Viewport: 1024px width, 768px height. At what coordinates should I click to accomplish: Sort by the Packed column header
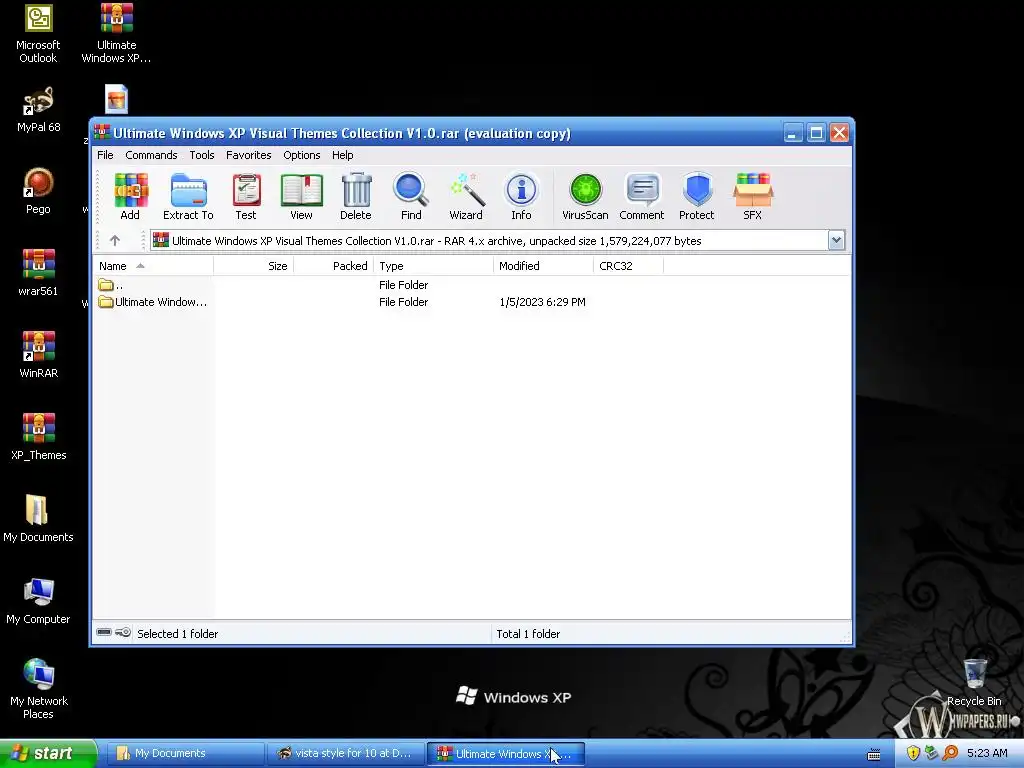(334, 266)
